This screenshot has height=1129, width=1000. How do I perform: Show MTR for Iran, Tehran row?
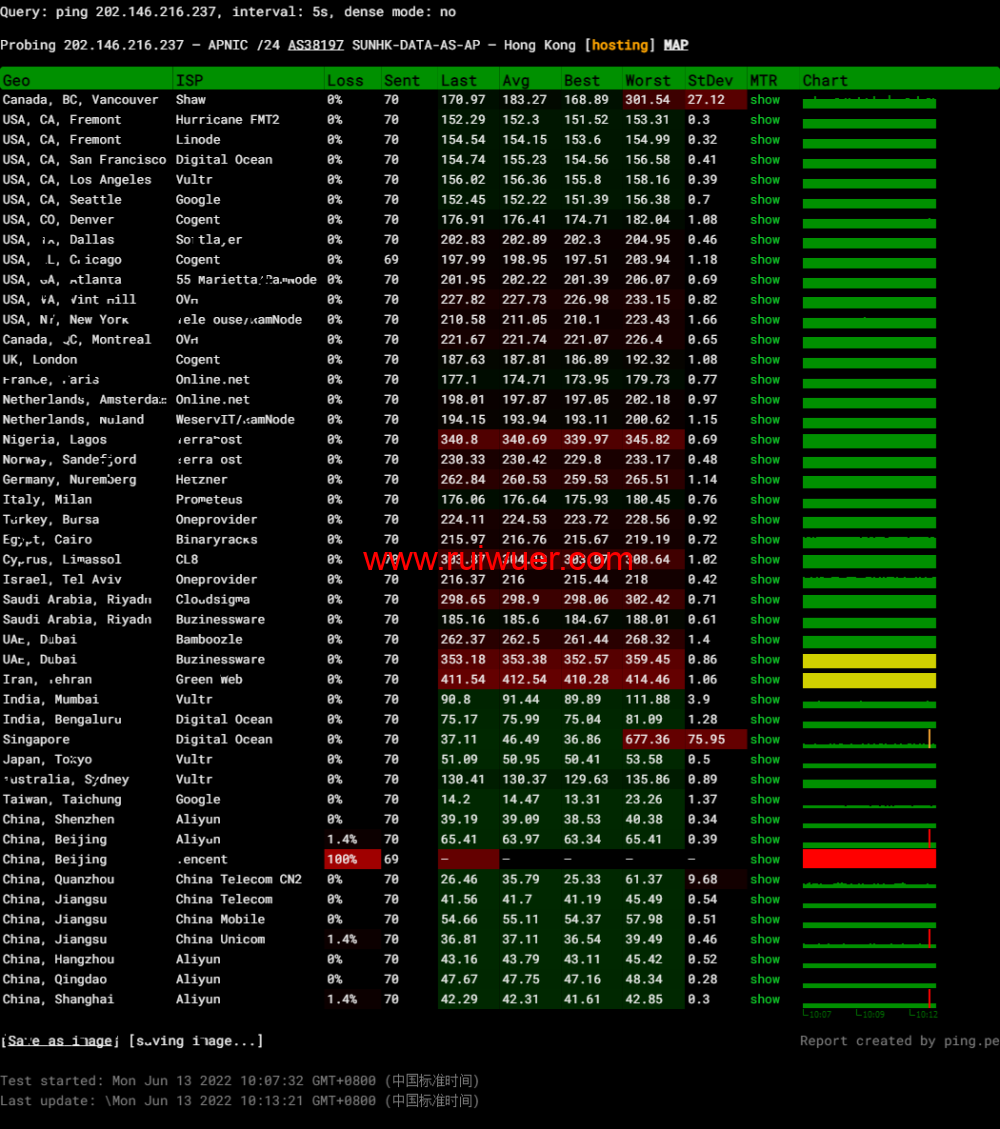(765, 680)
